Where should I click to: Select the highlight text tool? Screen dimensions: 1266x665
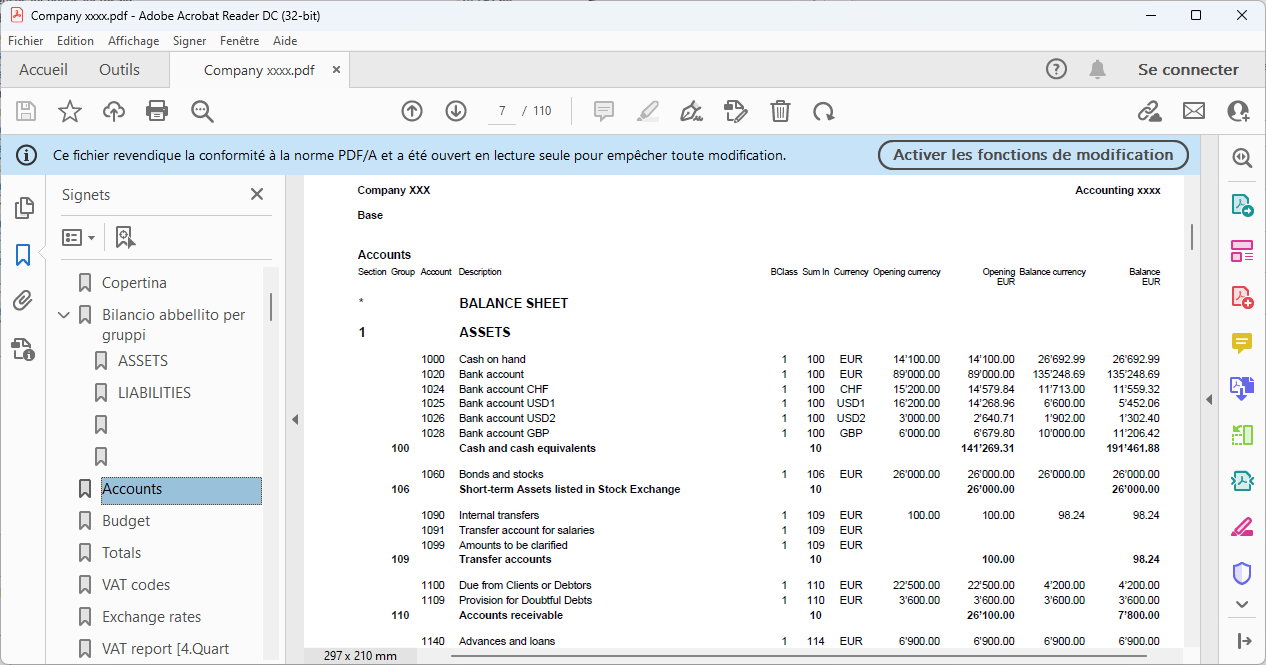click(648, 111)
